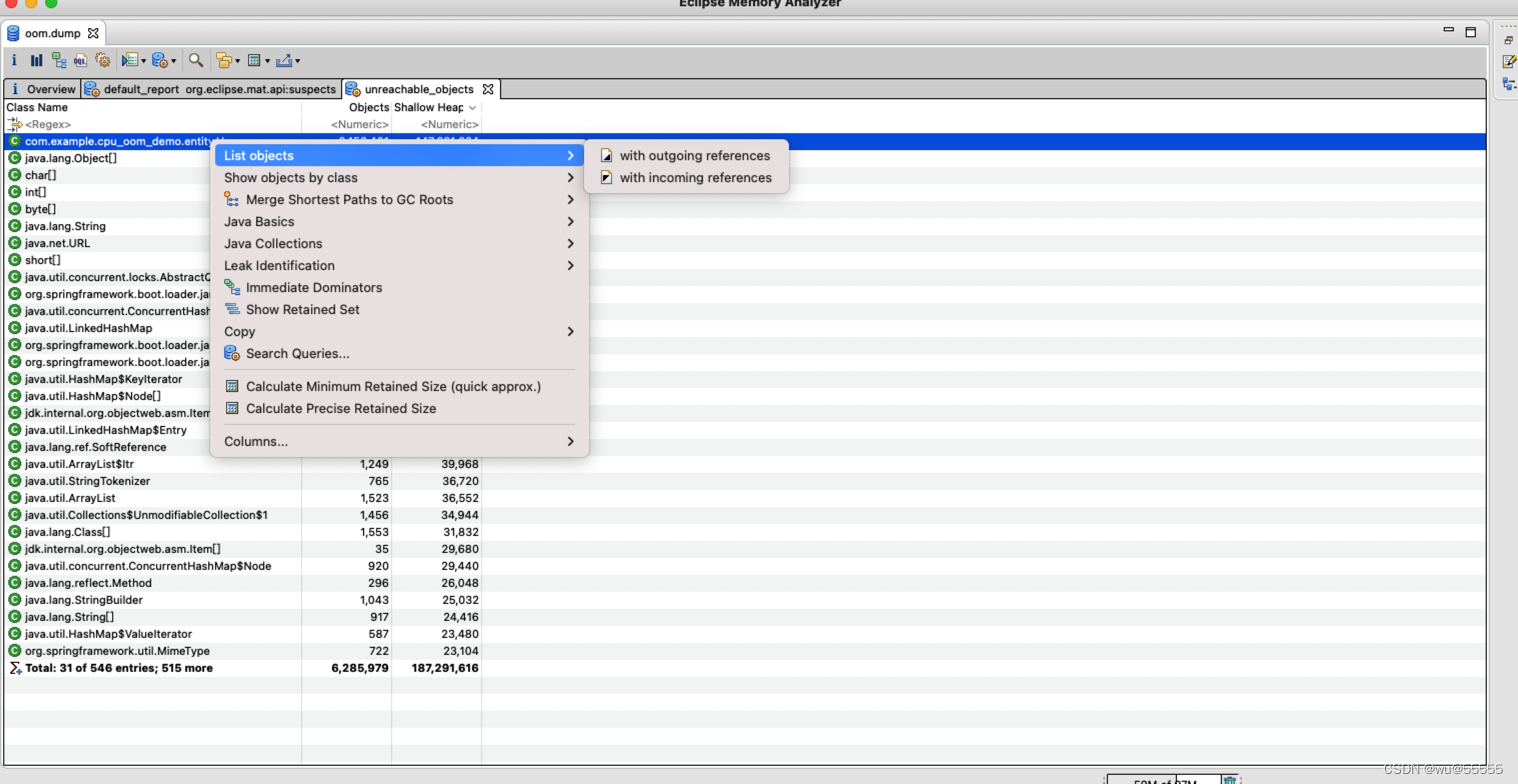Click the class icon beside byte[]
1518x784 pixels.
tap(15, 209)
